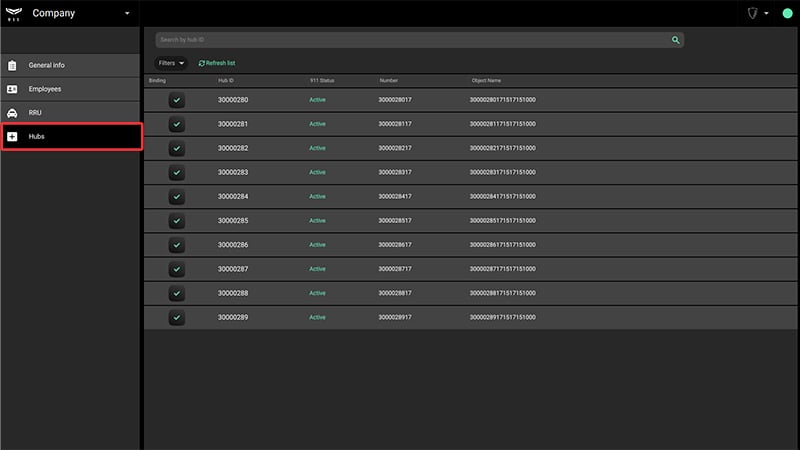
Task: Select hub ID 30000282
Action: click(233, 148)
